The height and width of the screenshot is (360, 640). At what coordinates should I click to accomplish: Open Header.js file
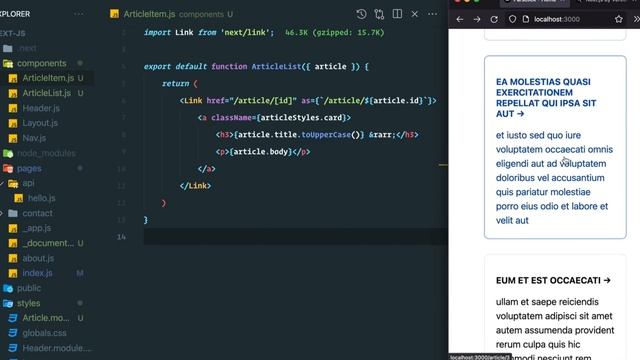41,108
